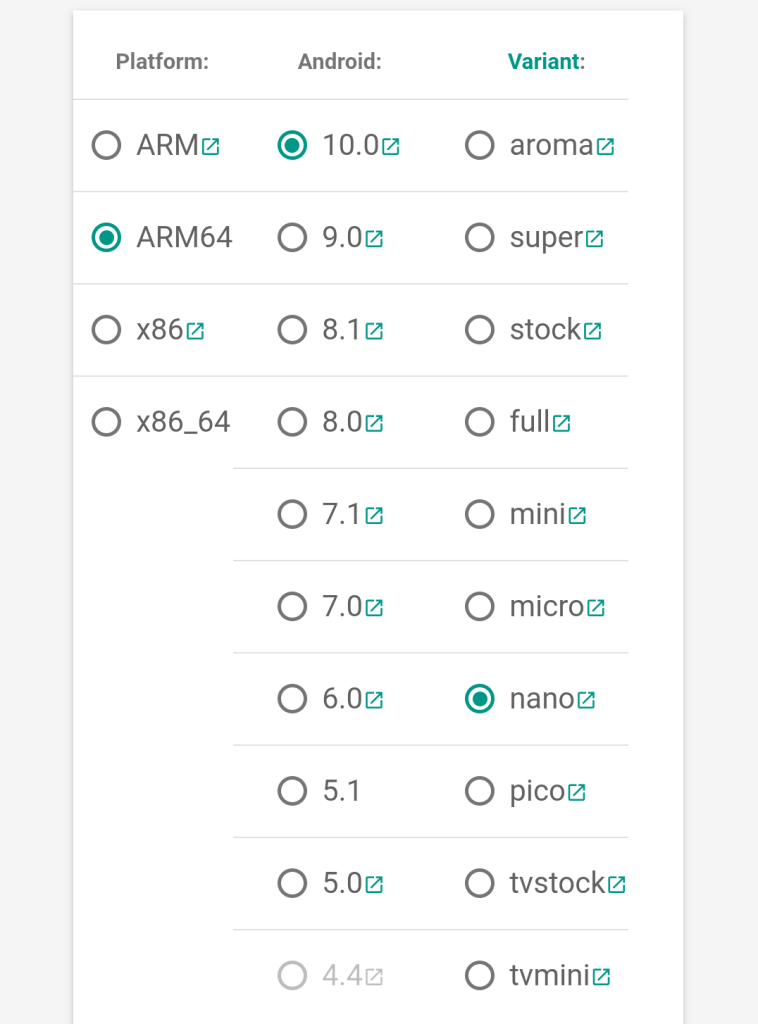The image size is (758, 1024).
Task: Open external link icon next to ARM
Action: (x=210, y=147)
